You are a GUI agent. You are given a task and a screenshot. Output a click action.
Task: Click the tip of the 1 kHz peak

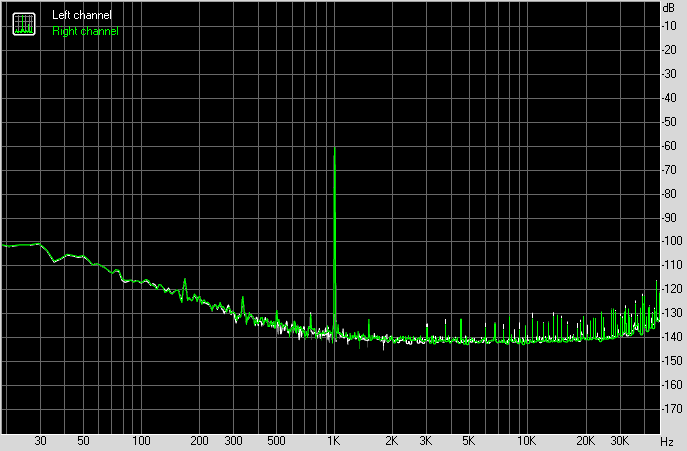(334, 149)
